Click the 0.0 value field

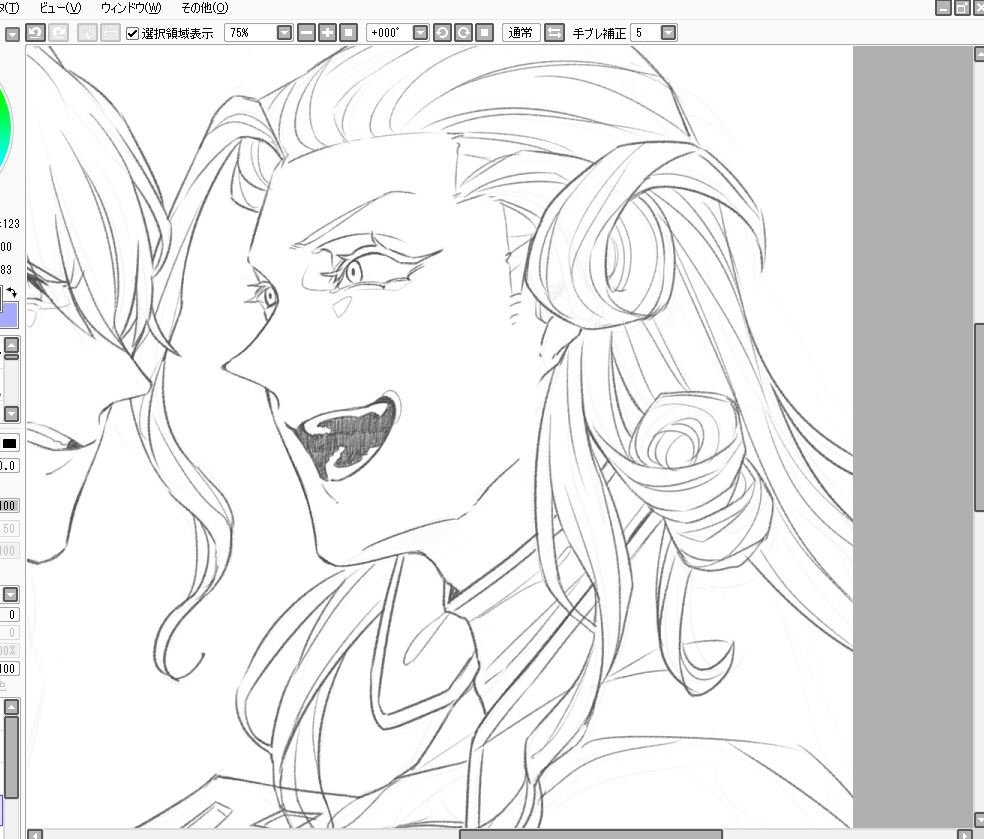(9, 466)
